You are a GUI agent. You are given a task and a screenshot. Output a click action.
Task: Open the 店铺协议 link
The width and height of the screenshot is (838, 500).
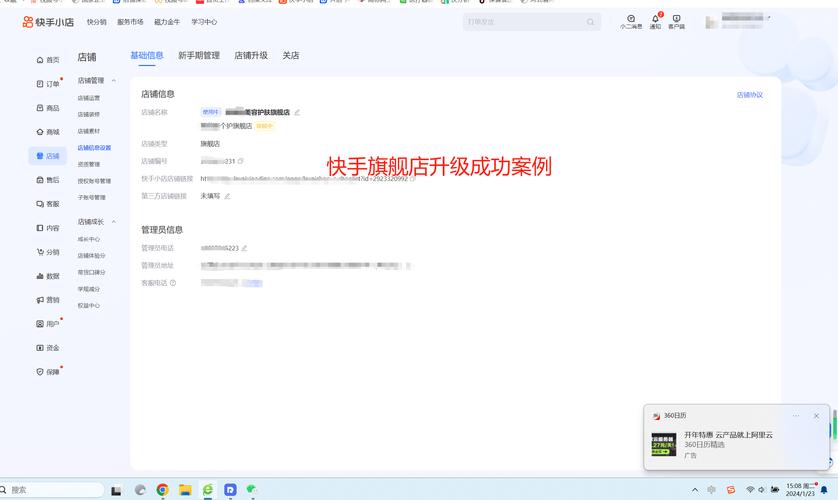click(749, 95)
